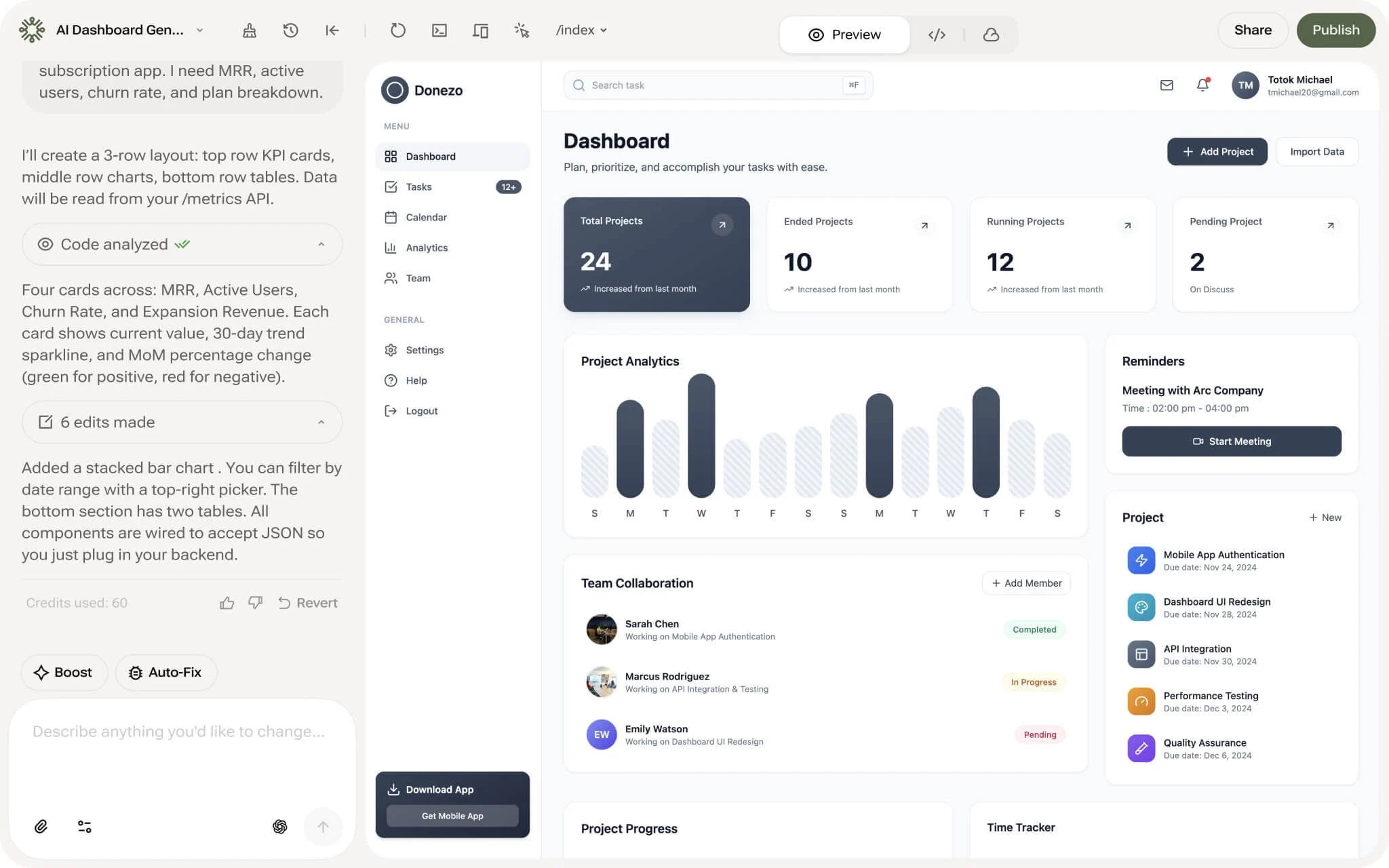
Task: Click the Start Meeting button
Action: [1231, 441]
